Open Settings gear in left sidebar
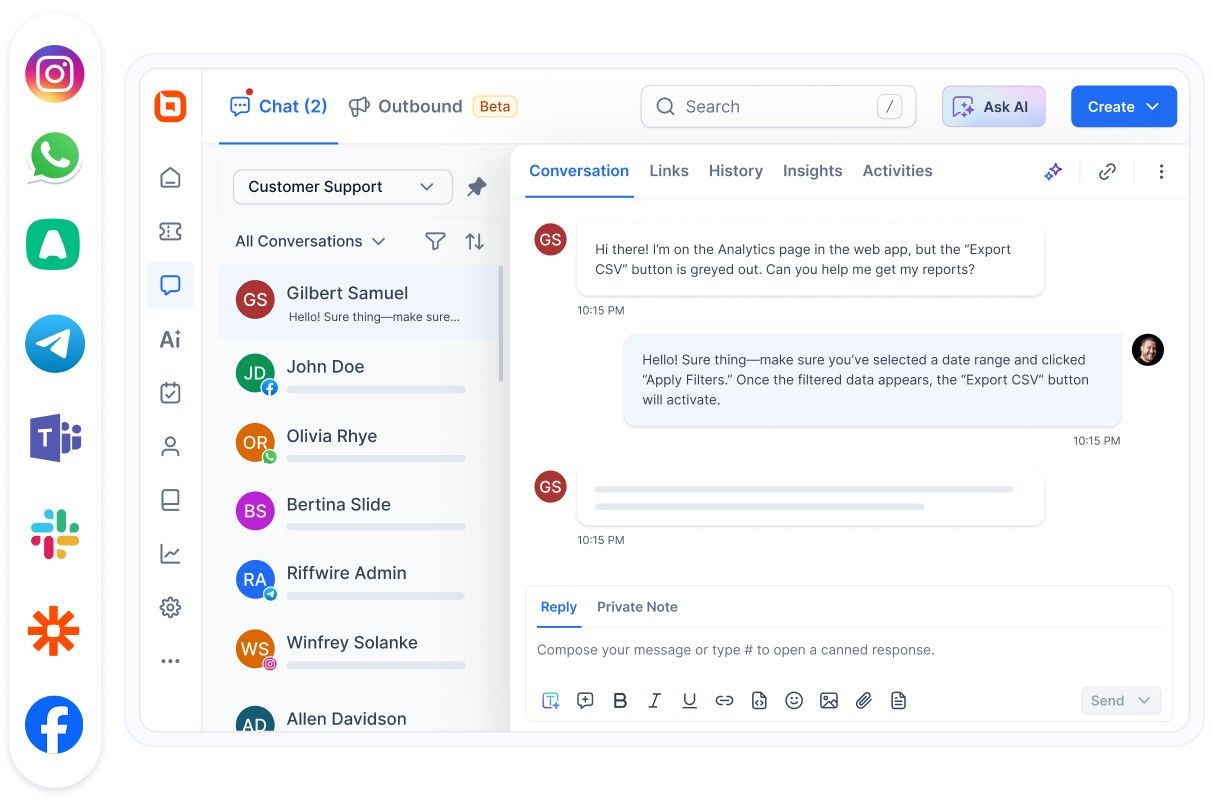This screenshot has height=800, width=1210. [x=171, y=607]
